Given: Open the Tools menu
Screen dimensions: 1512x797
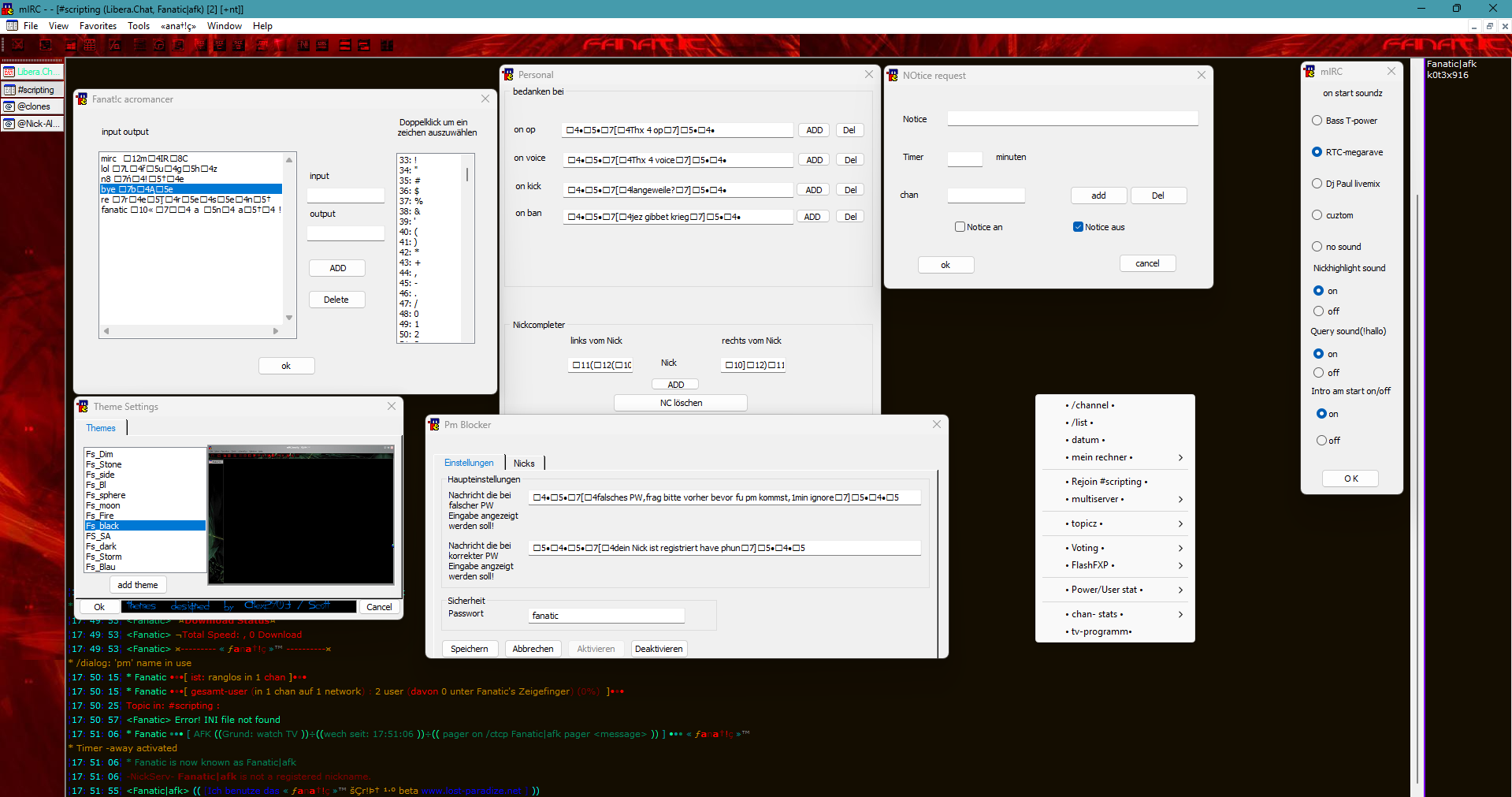Looking at the screenshot, I should [139, 26].
